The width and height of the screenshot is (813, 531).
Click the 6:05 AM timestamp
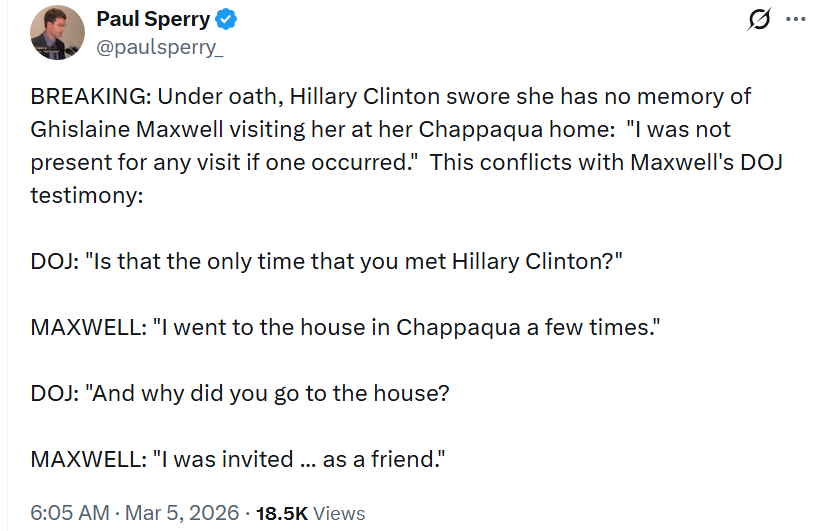pyautogui.click(x=70, y=513)
